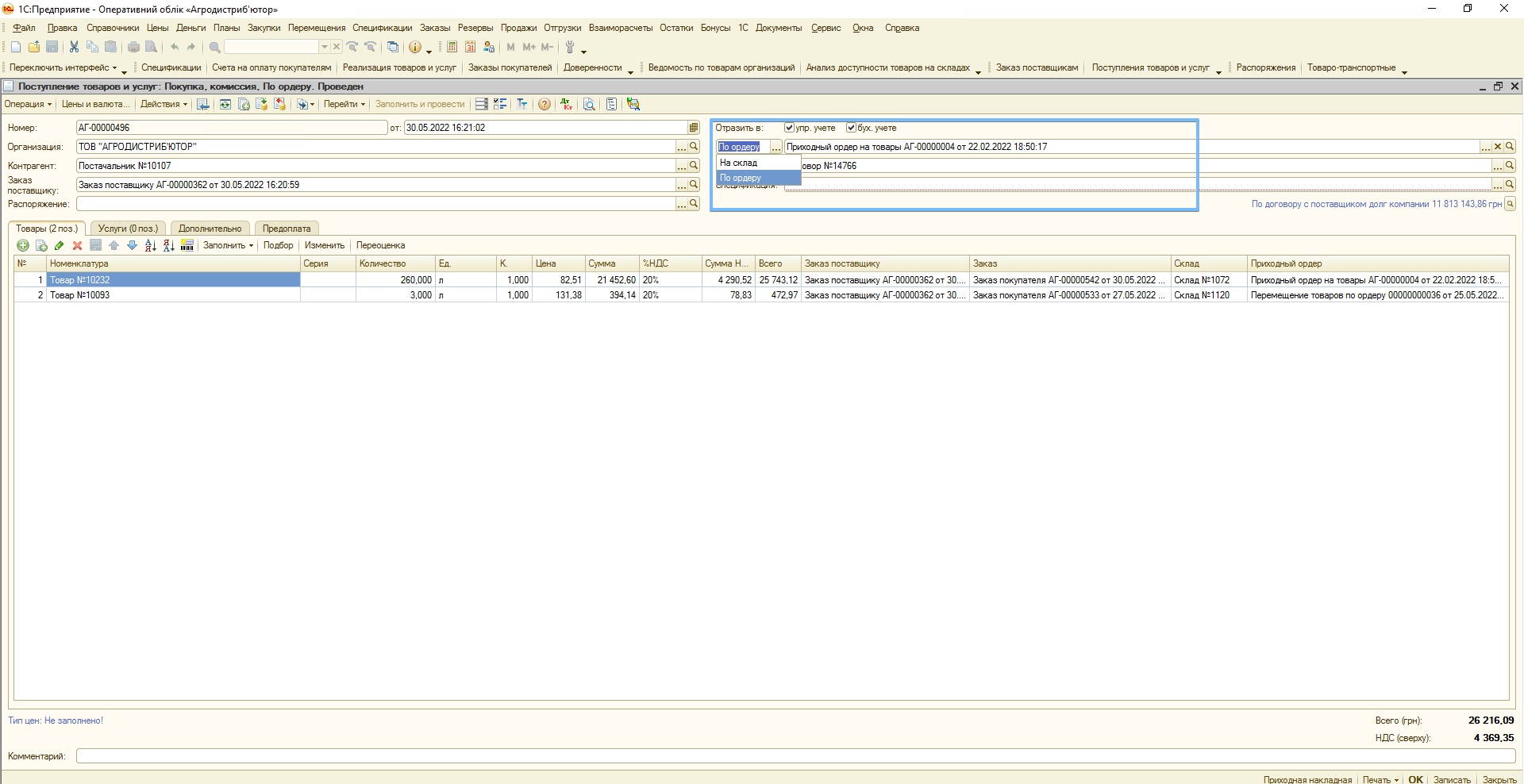
Task: Expand the 'Заполнить' dropdown in table toolbar
Action: (228, 246)
